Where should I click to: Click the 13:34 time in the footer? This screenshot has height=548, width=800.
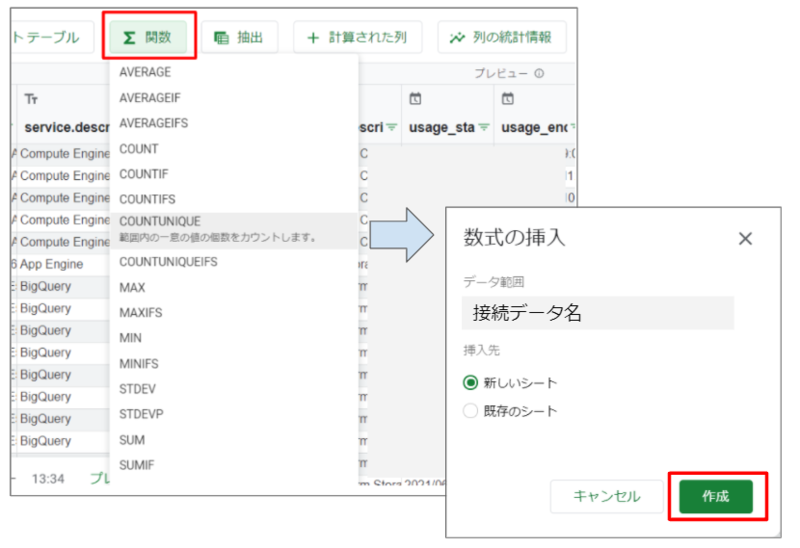click(x=48, y=479)
